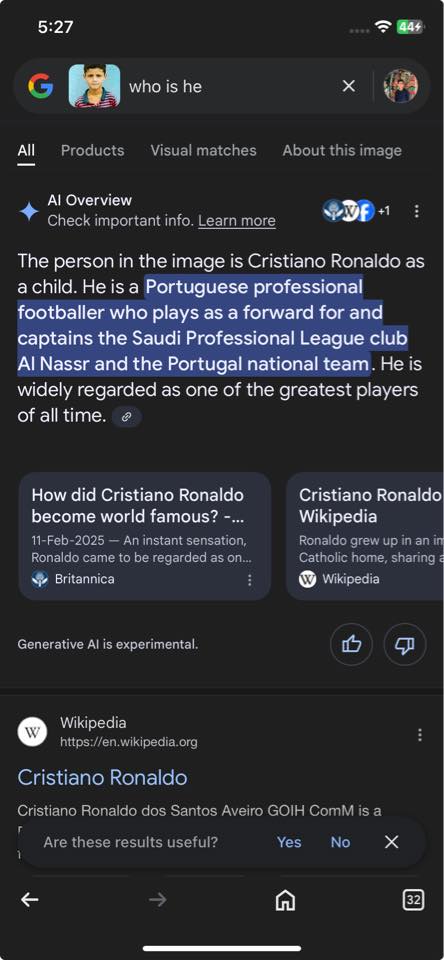Viewport: 444px width, 960px height.
Task: Tap the Google logo icon
Action: tap(40, 86)
